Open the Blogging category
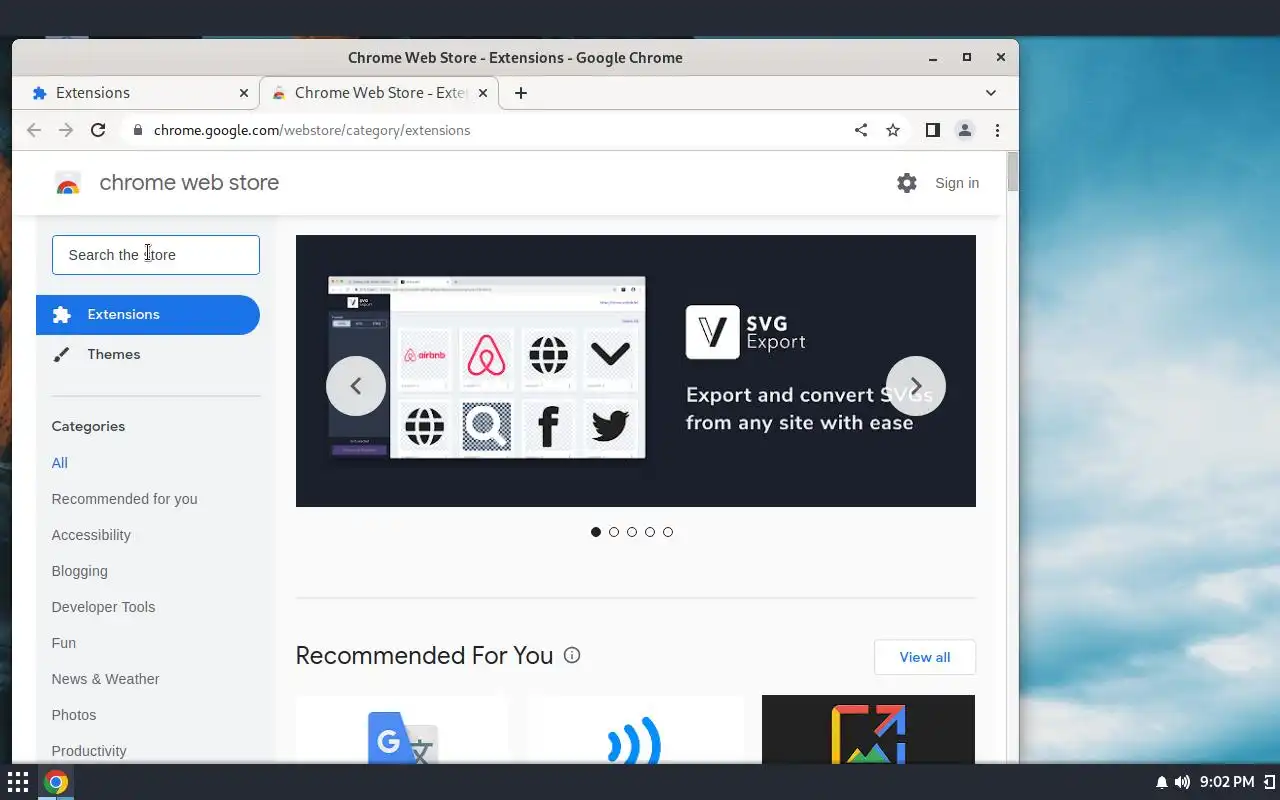1280x800 pixels. [80, 571]
